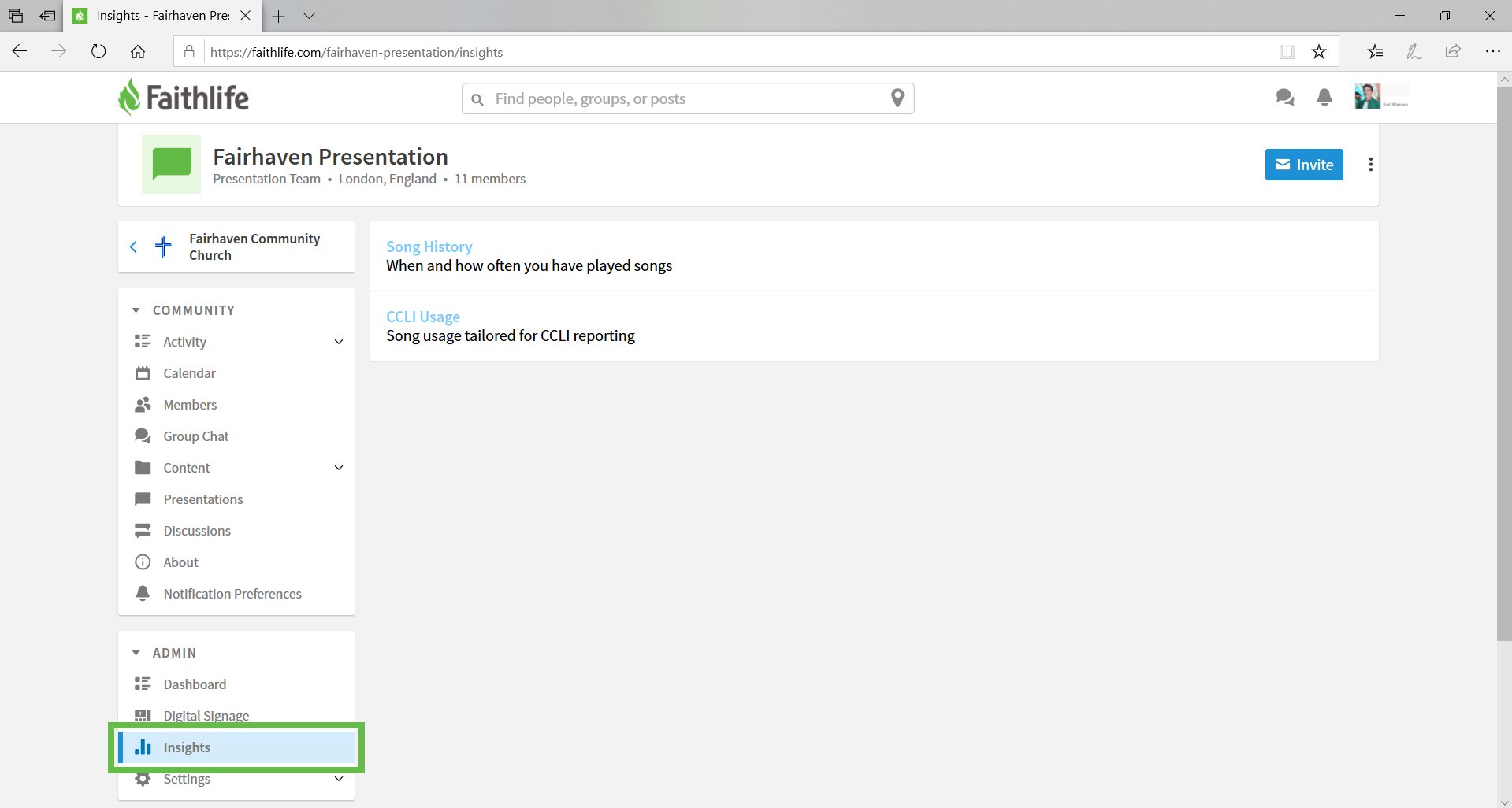Viewport: 1512px width, 808px height.
Task: Expand the Settings submenu chevron
Action: (x=339, y=779)
